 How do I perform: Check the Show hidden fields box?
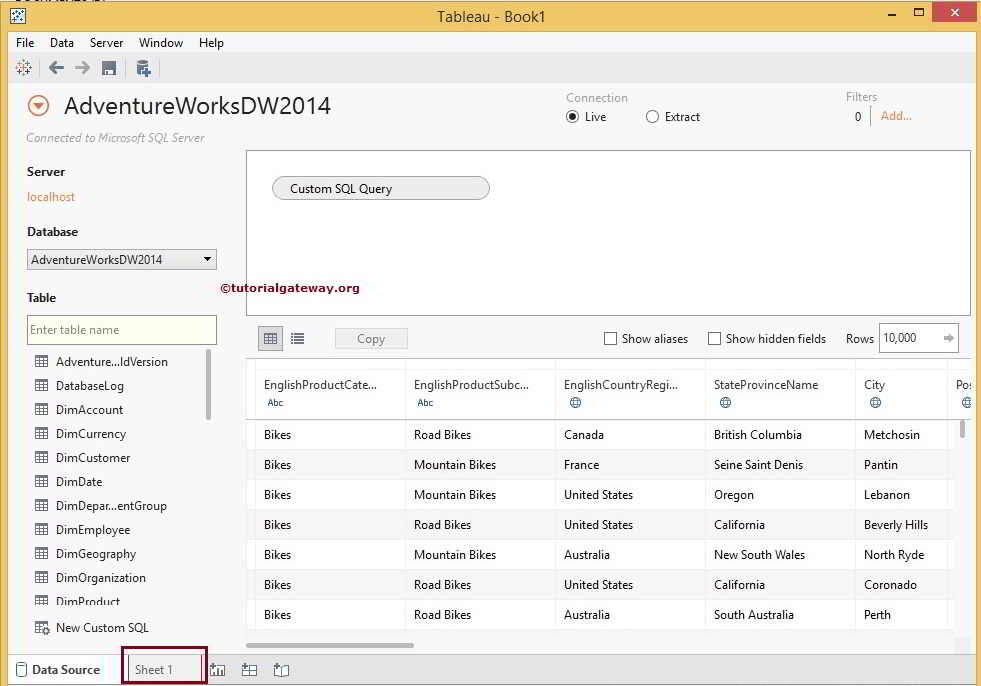(x=714, y=339)
